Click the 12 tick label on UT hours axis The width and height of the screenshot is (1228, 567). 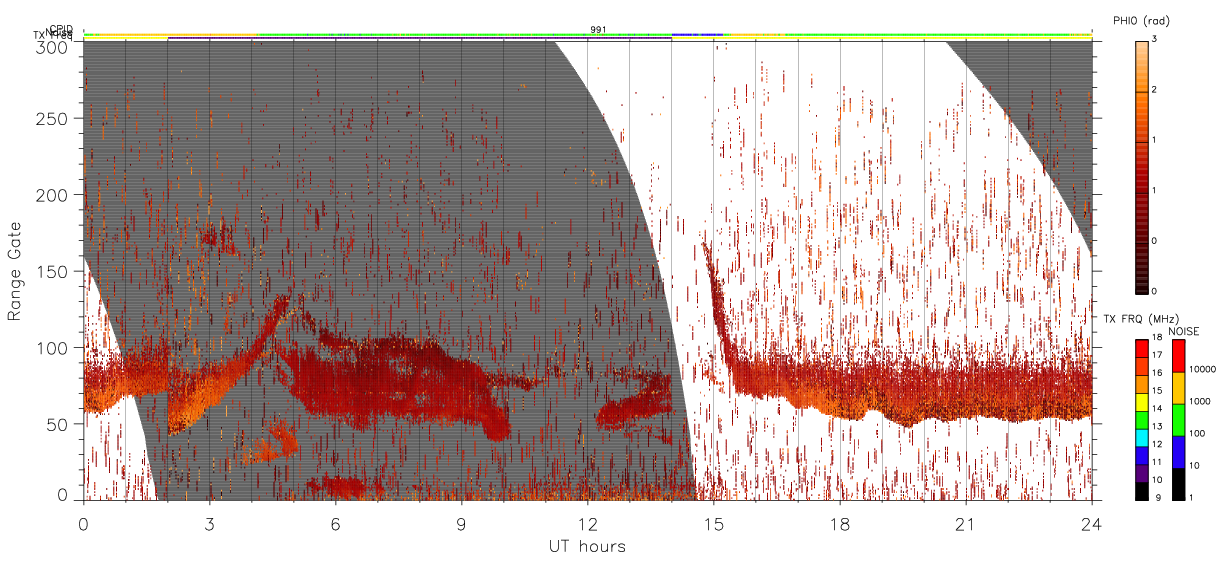tap(587, 523)
